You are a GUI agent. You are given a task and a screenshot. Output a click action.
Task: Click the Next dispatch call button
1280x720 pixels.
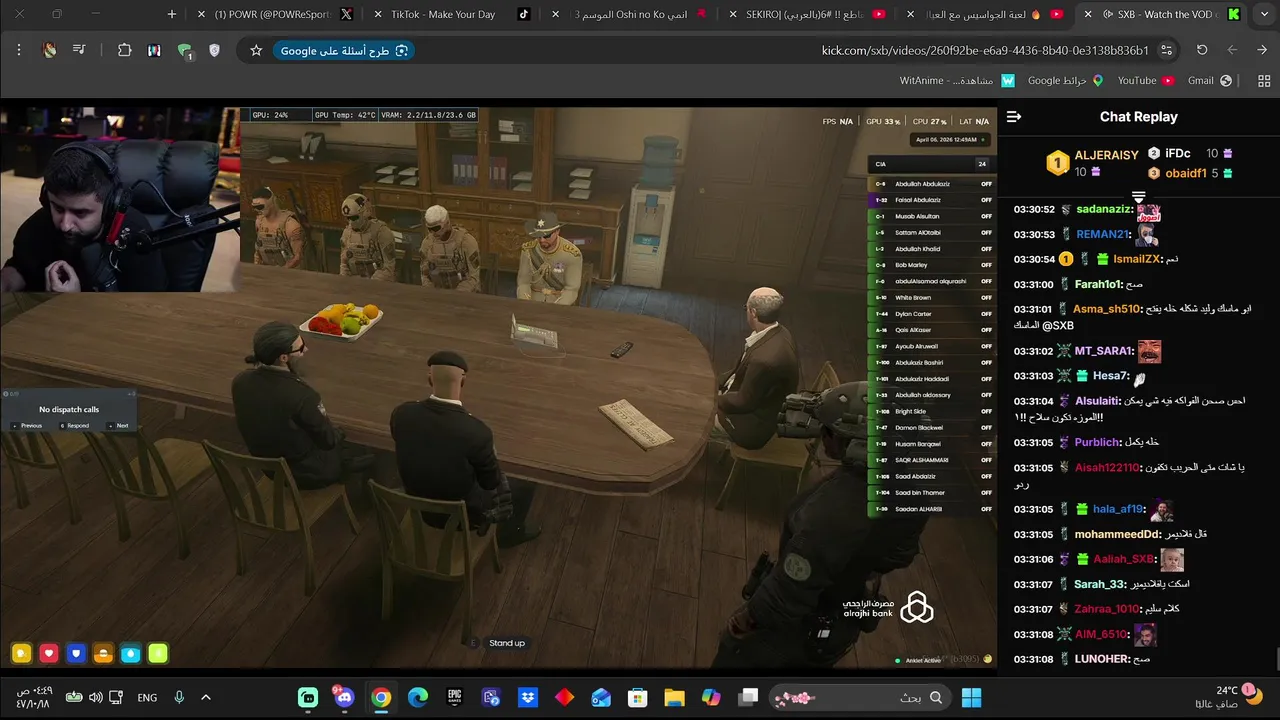118,425
